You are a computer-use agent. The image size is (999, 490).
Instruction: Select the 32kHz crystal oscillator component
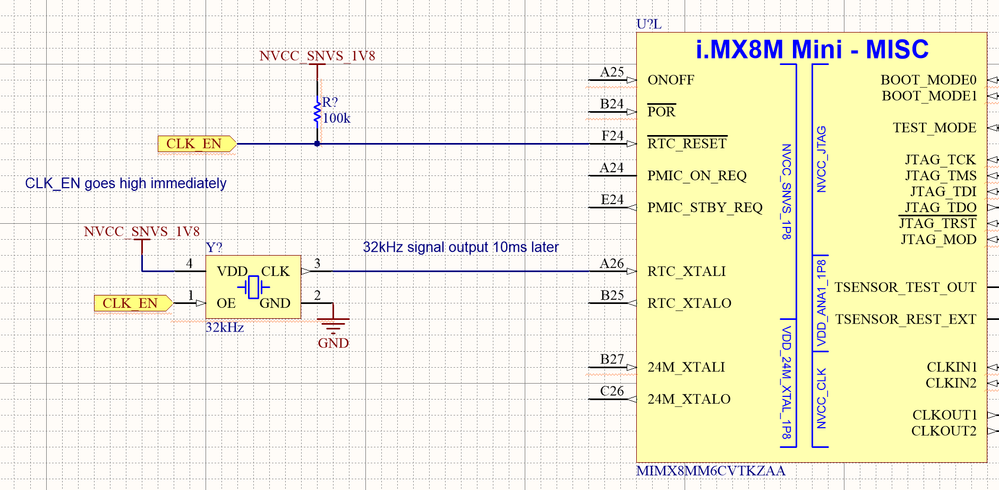(252, 287)
